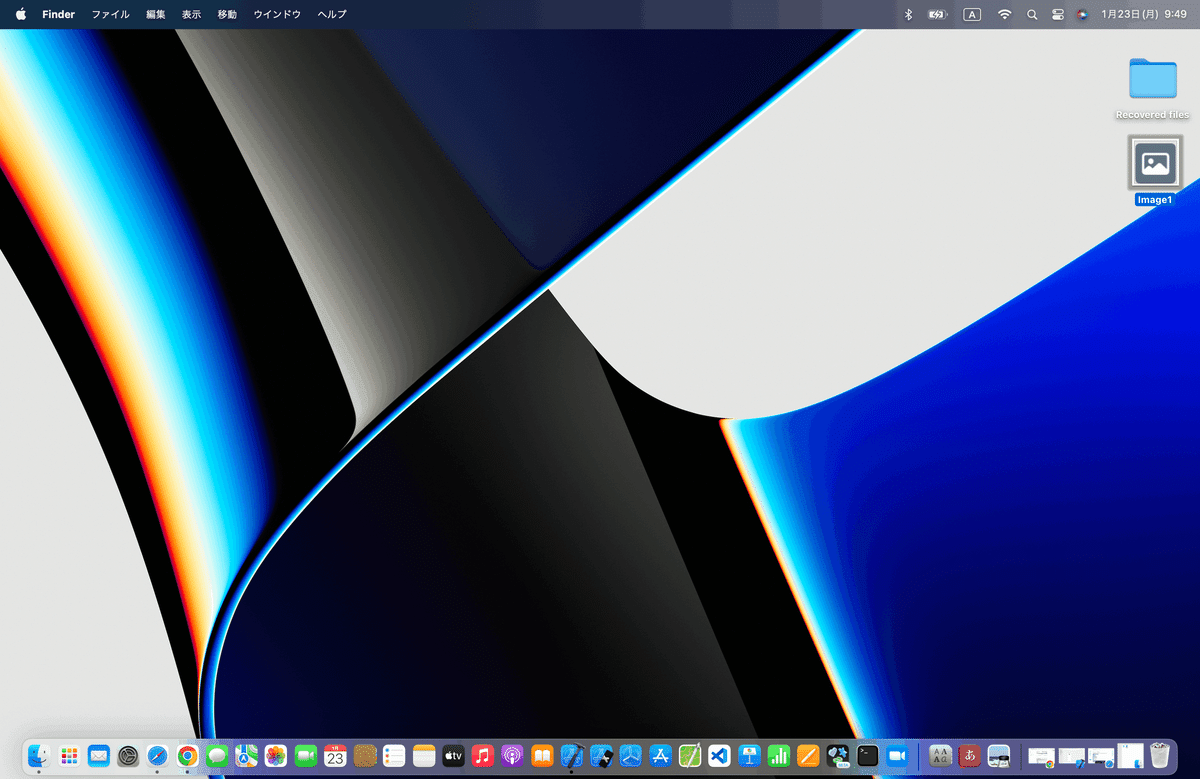Restore minimized Safari window thumbnail

click(1101, 756)
